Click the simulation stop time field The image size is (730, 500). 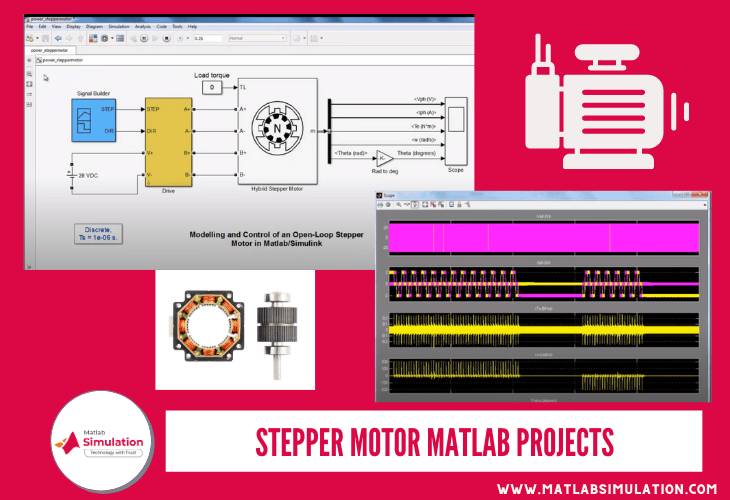click(x=208, y=38)
